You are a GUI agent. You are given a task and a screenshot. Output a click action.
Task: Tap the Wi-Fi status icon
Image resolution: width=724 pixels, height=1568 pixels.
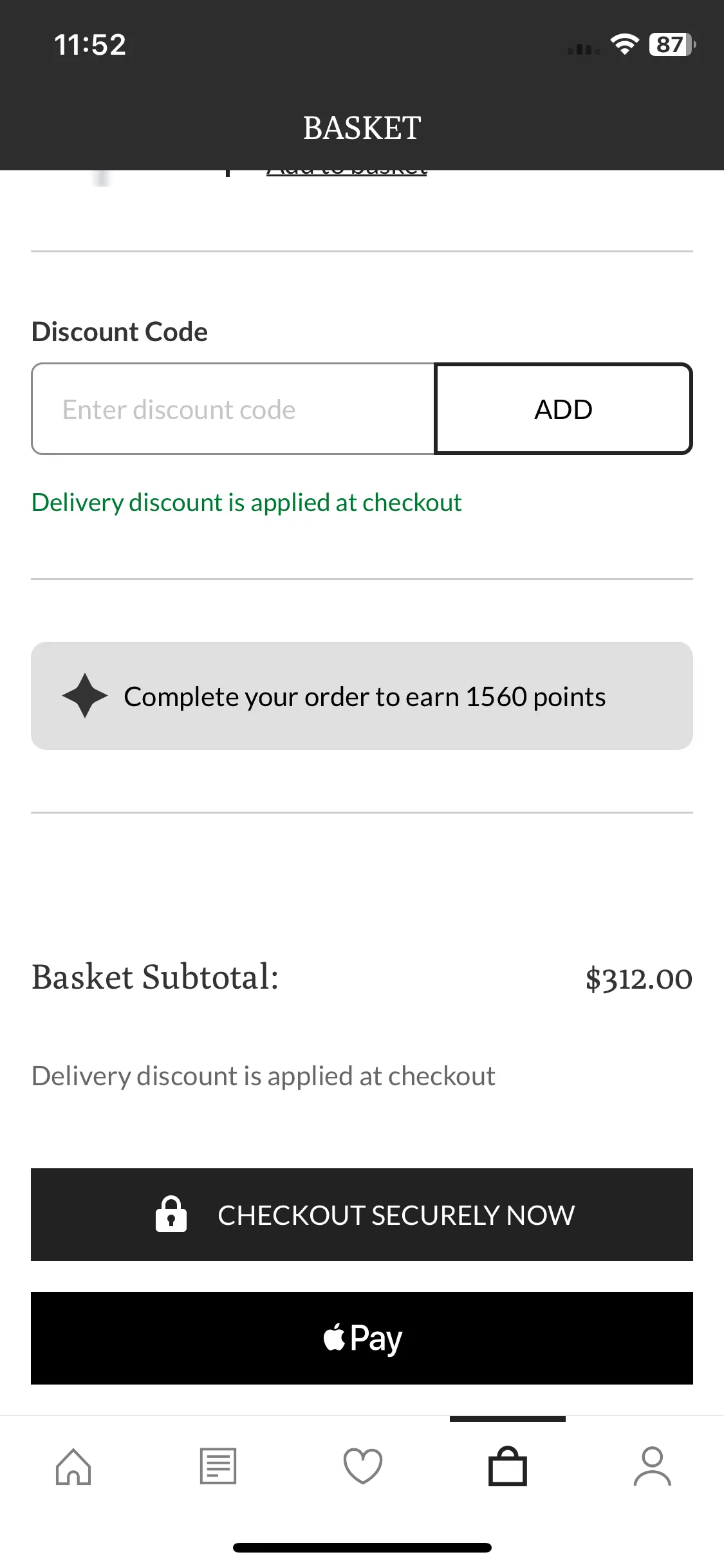tap(624, 44)
